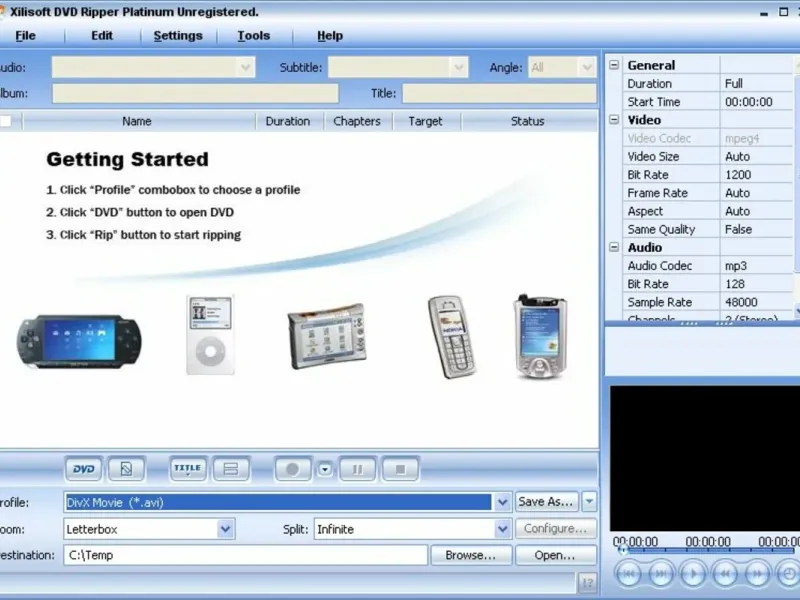The image size is (800, 600).
Task: Stop ripping with the square button
Action: pyautogui.click(x=401, y=469)
